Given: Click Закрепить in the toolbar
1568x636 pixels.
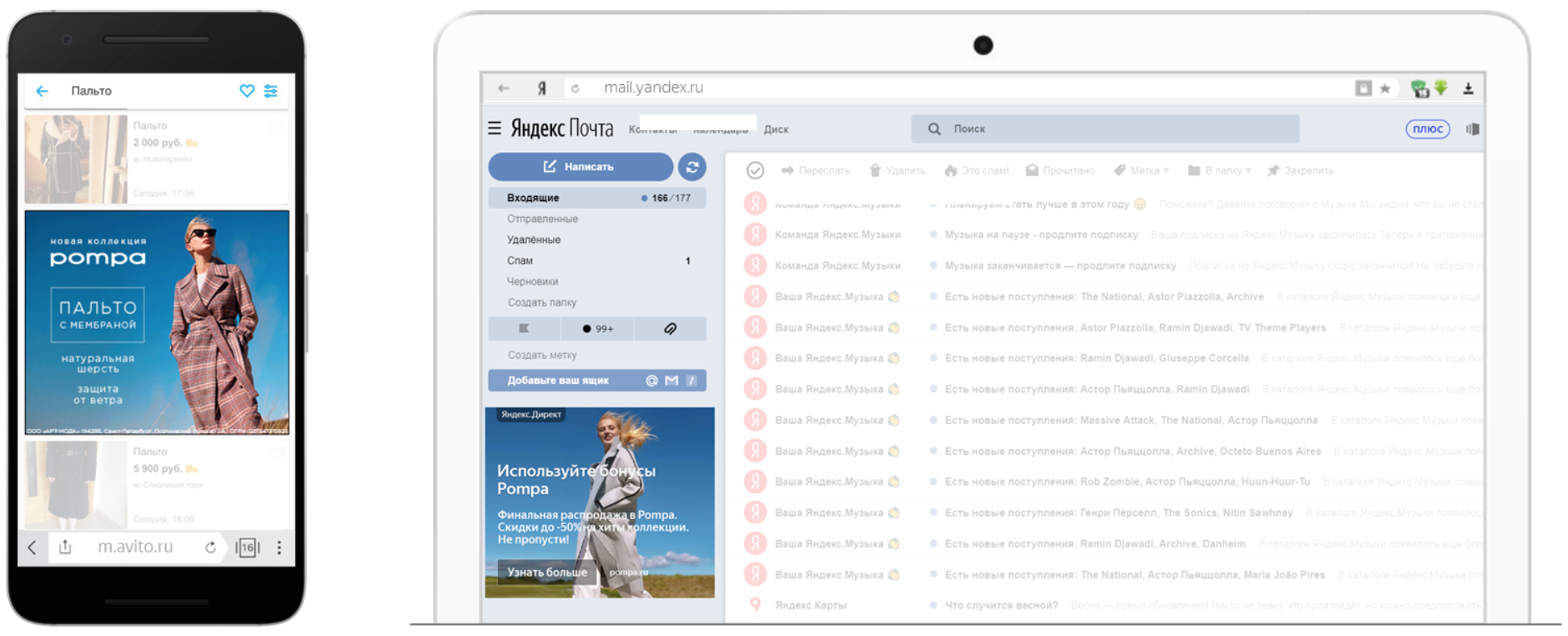Looking at the screenshot, I should 1299,170.
